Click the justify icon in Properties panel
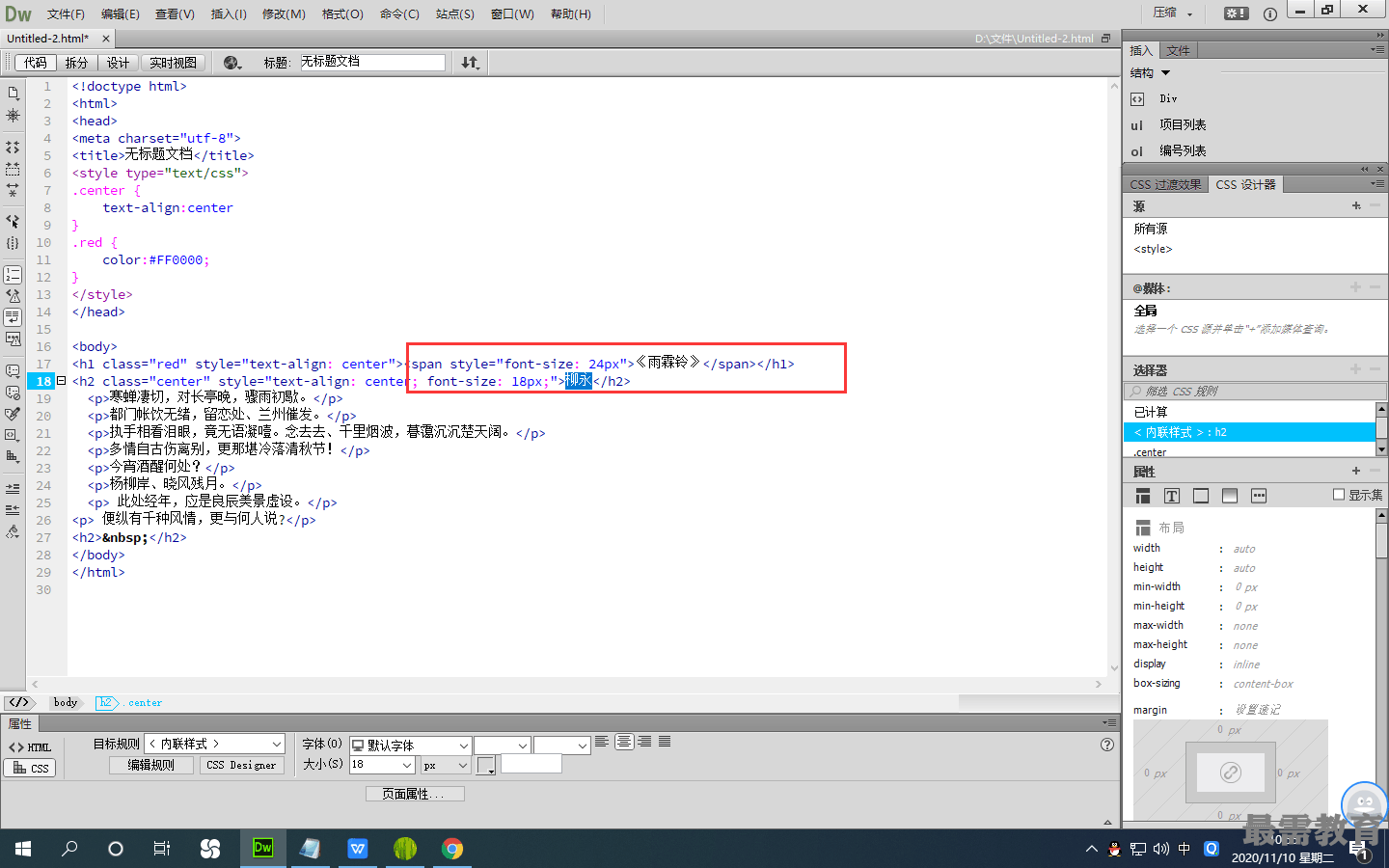Viewport: 1389px width, 868px height. (x=665, y=742)
